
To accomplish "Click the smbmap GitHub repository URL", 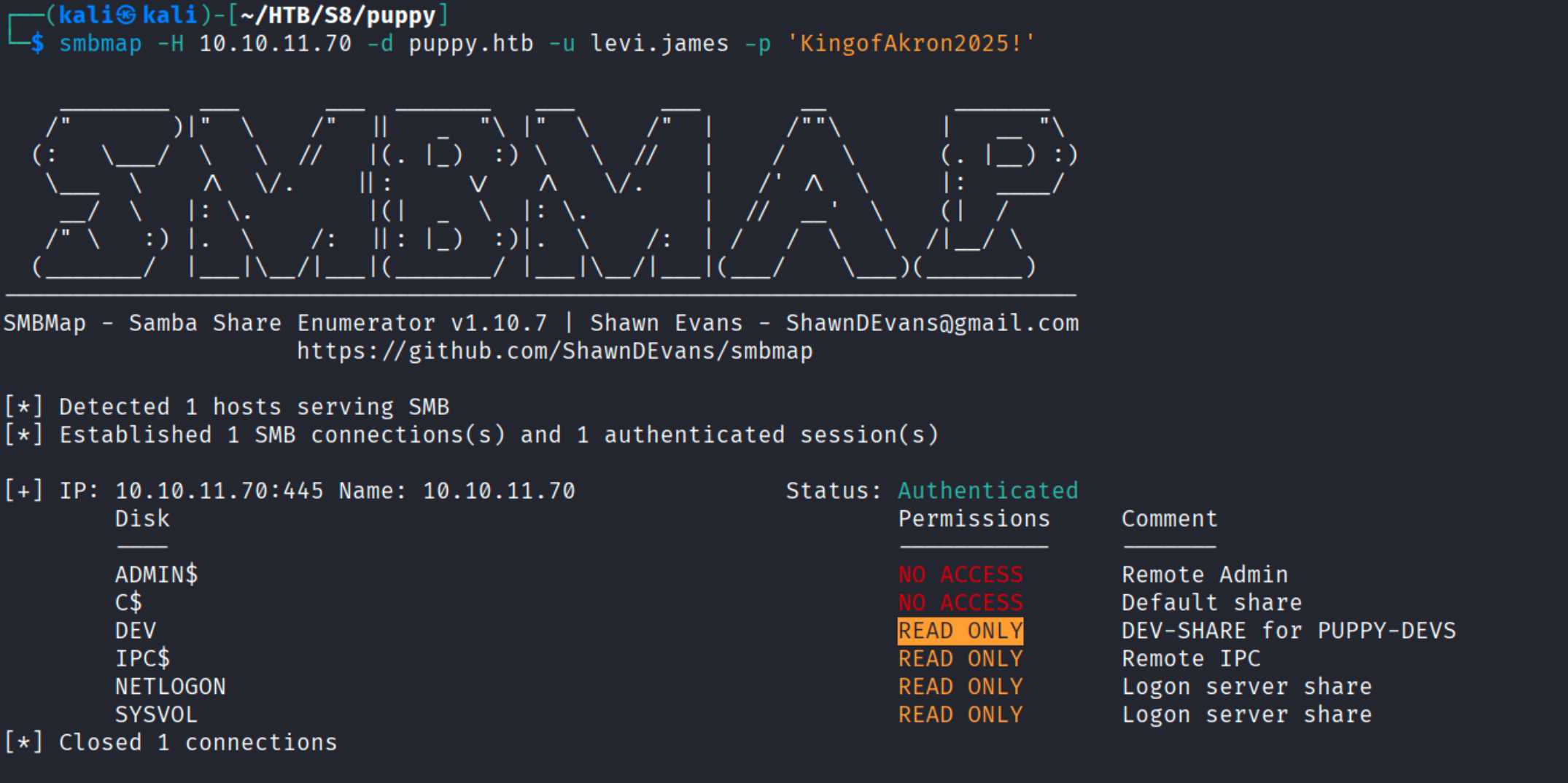I will click(554, 351).
